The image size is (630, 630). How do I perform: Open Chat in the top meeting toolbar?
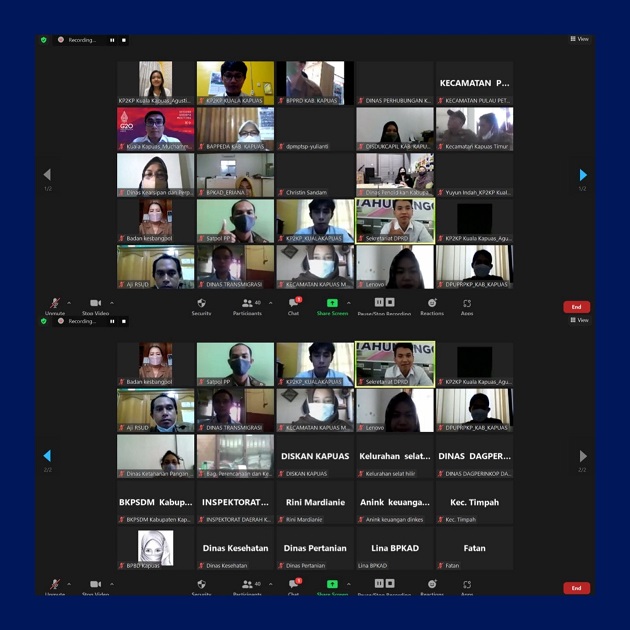pyautogui.click(x=293, y=304)
